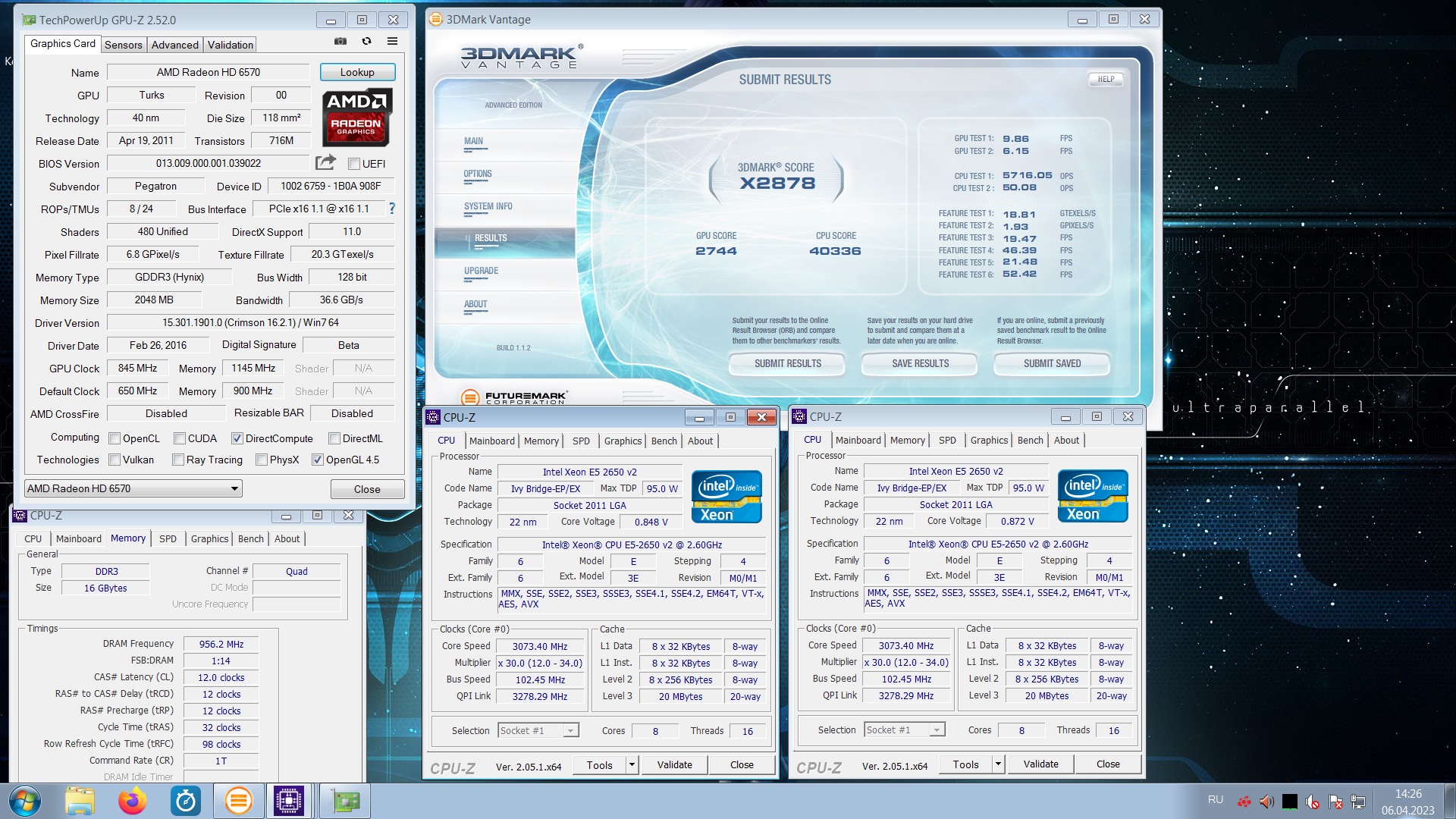Click the GPU-Z refresh icon
The width and height of the screenshot is (1456, 819).
(x=366, y=42)
